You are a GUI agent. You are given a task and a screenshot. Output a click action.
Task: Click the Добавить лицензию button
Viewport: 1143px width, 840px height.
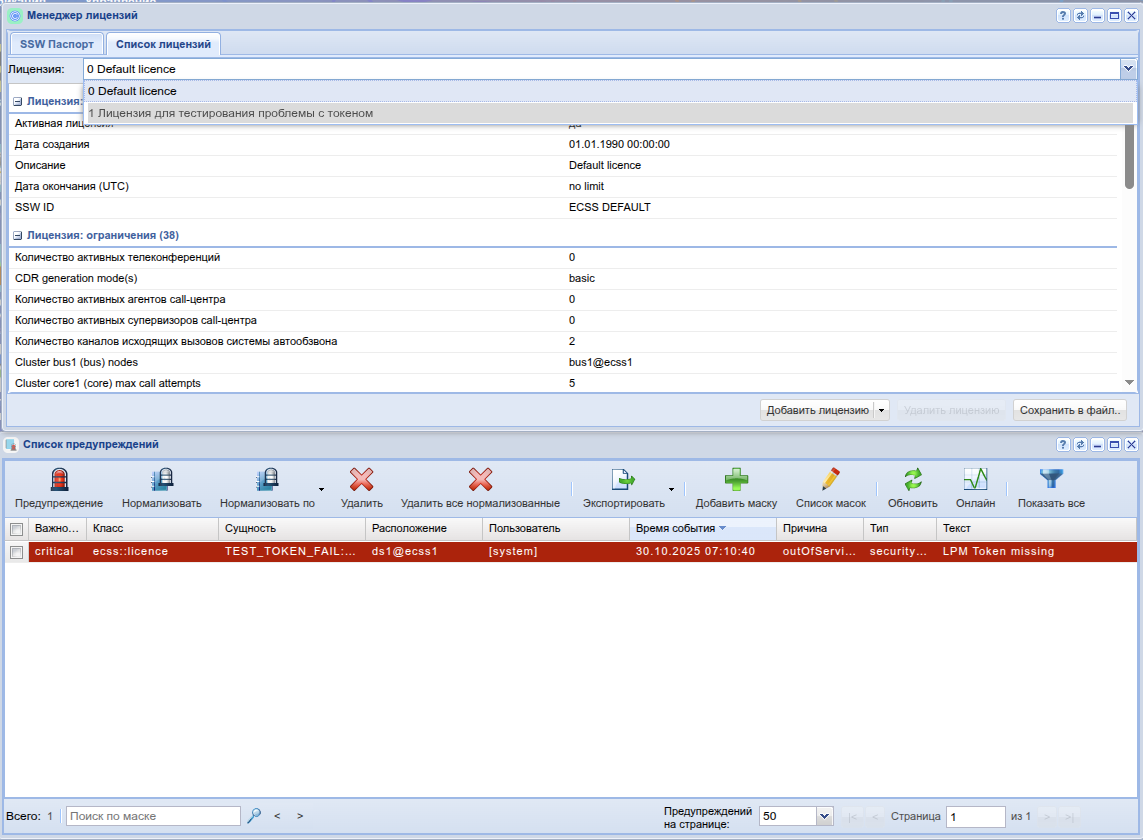click(817, 411)
